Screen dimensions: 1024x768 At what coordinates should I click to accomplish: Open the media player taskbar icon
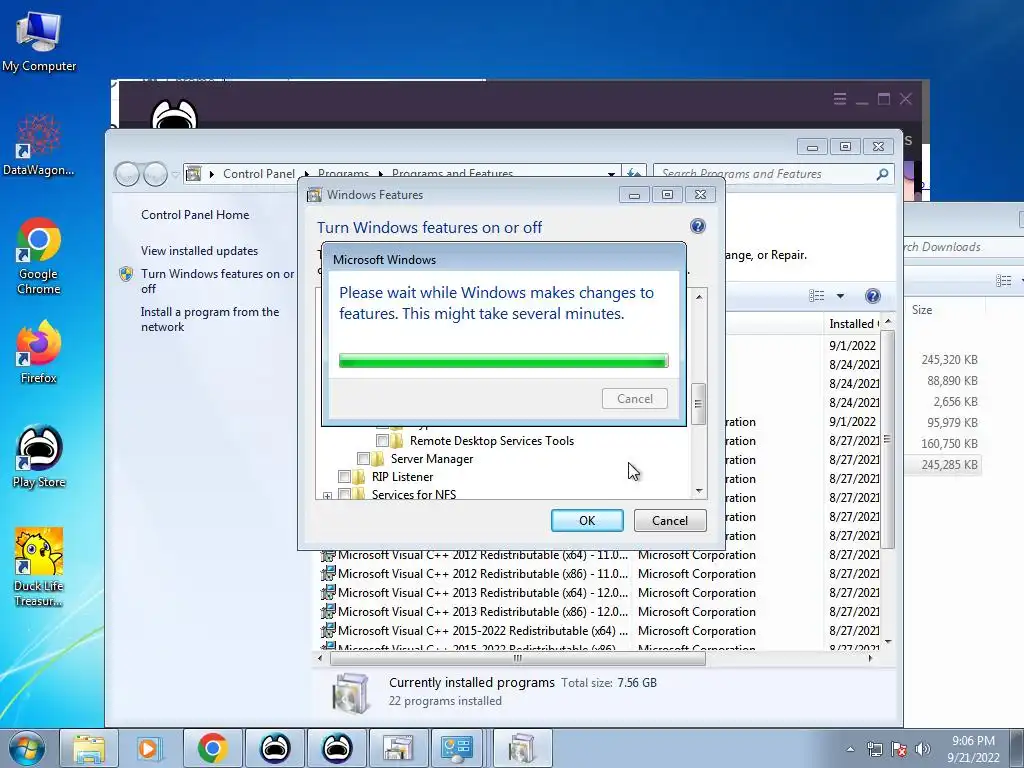tap(150, 748)
